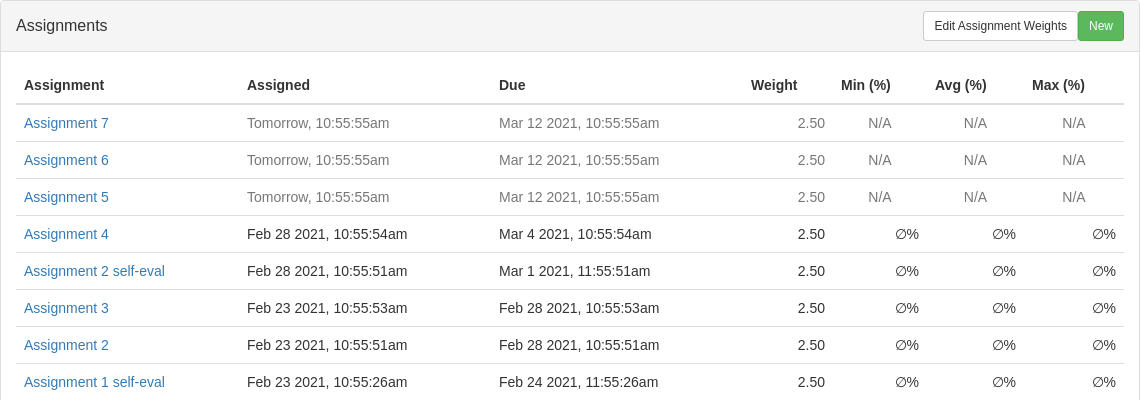Click the Avg (%) column header
Image resolution: width=1140 pixels, height=400 pixels.
pos(960,85)
